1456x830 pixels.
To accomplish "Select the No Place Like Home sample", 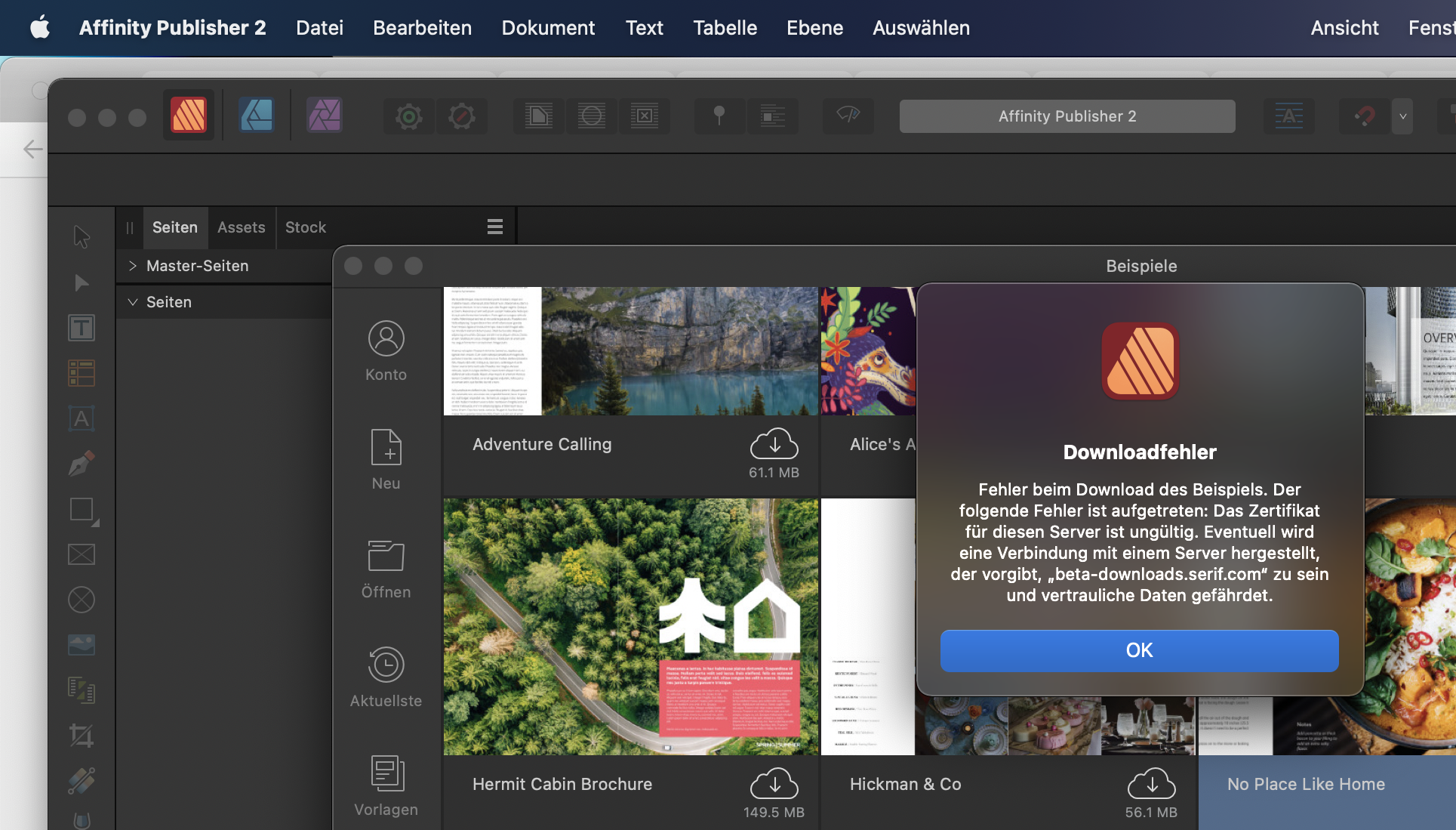I will (1326, 791).
